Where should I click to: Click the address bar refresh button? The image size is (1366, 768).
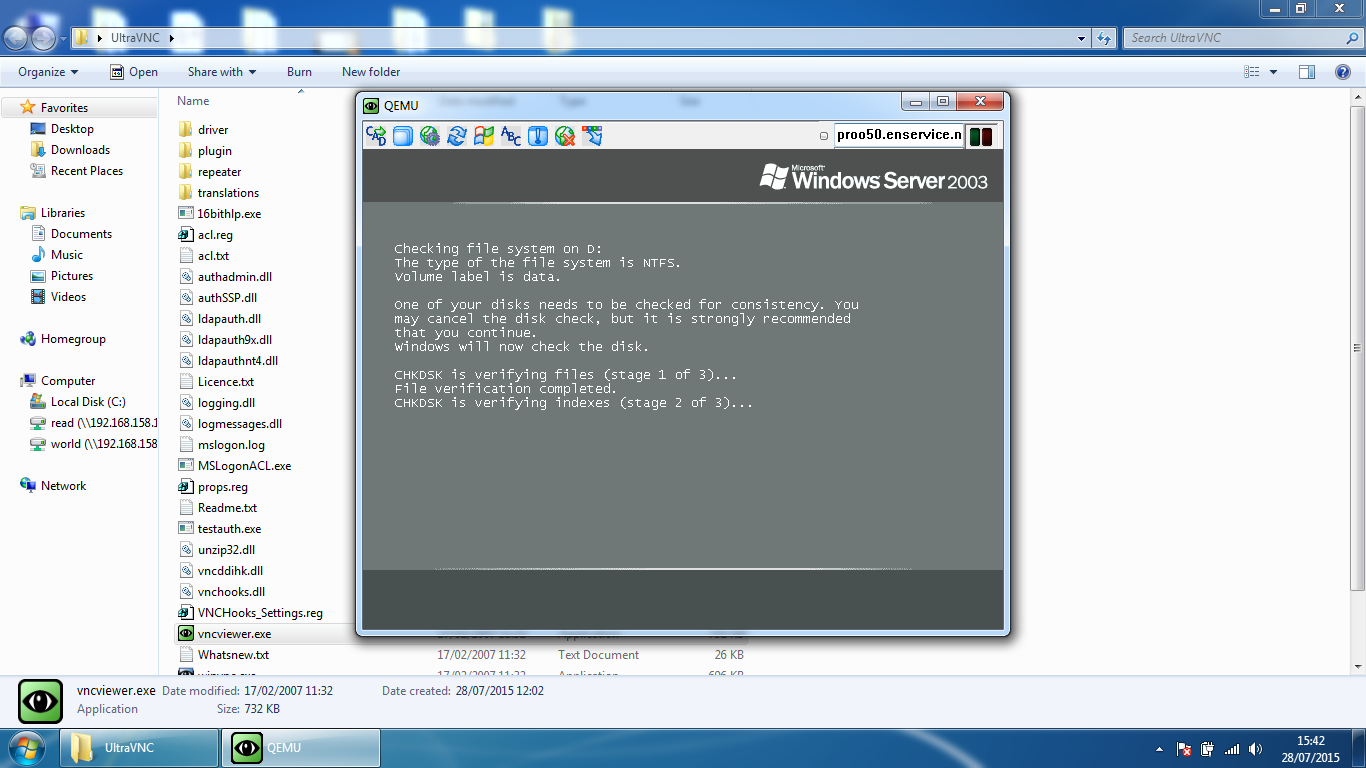point(1104,38)
